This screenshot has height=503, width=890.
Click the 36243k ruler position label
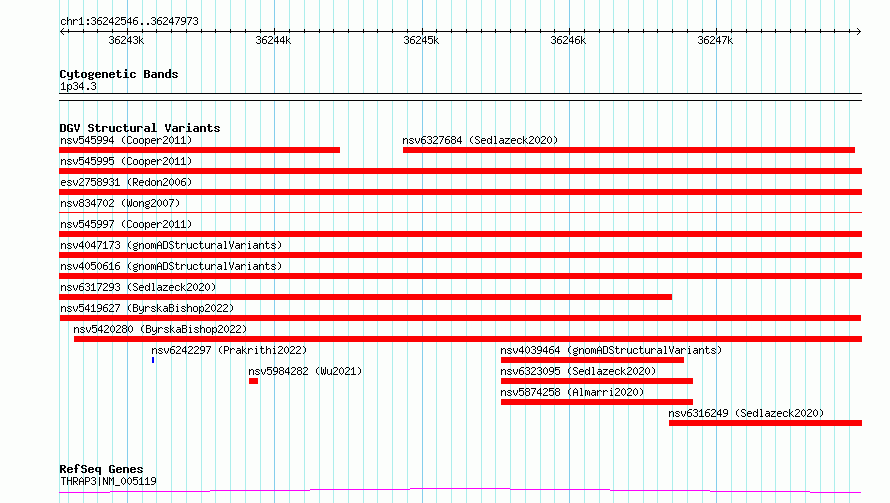click(126, 40)
